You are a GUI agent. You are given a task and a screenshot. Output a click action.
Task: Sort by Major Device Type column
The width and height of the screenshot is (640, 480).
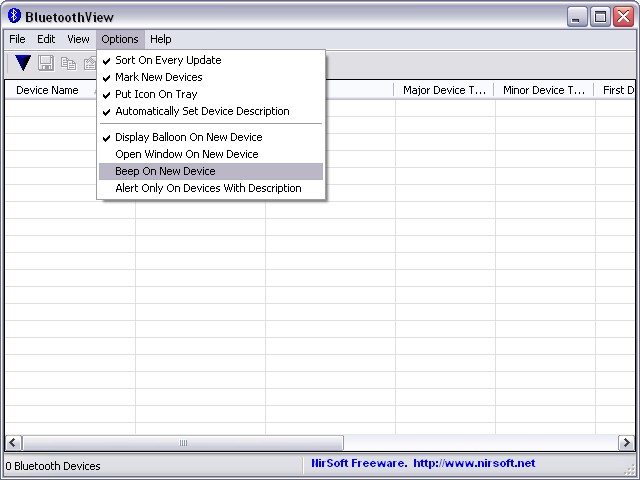tap(444, 90)
